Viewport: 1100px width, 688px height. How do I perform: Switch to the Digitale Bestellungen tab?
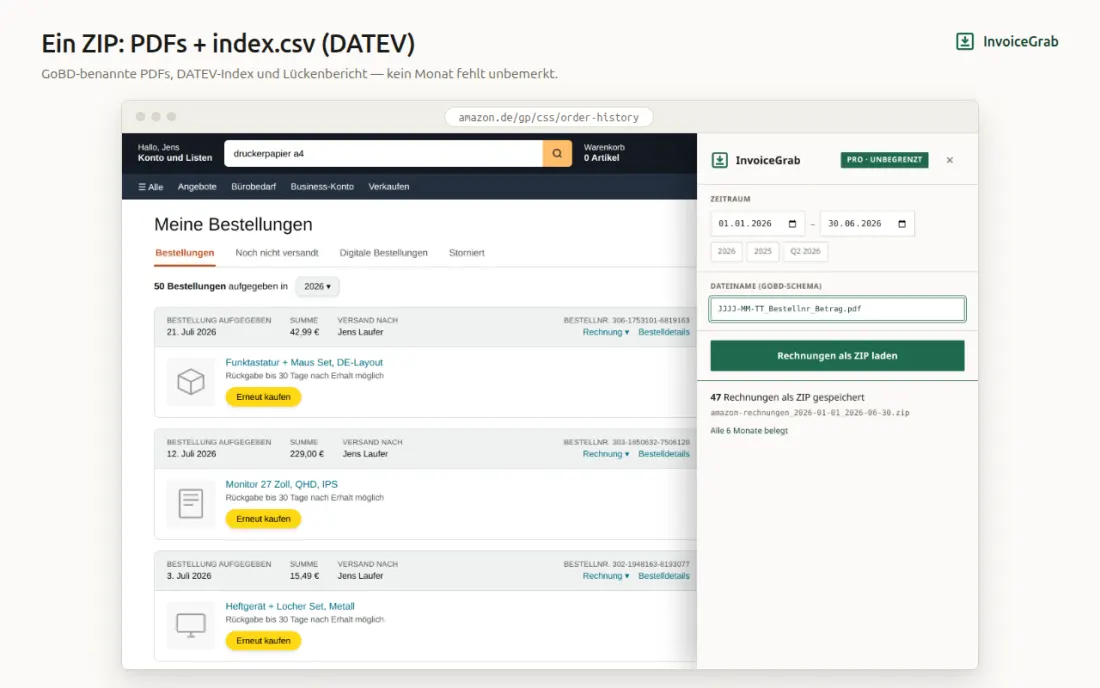(x=383, y=252)
